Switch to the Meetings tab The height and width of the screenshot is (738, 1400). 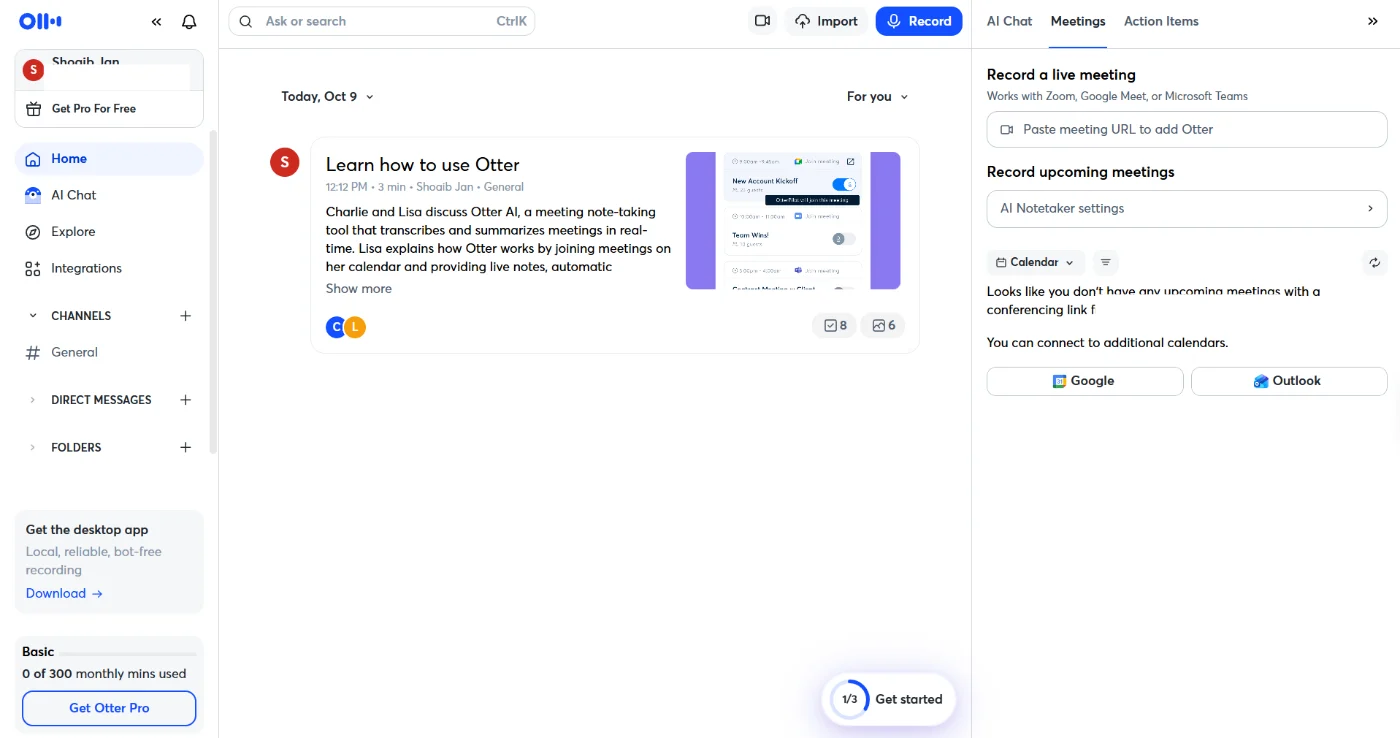(1078, 21)
